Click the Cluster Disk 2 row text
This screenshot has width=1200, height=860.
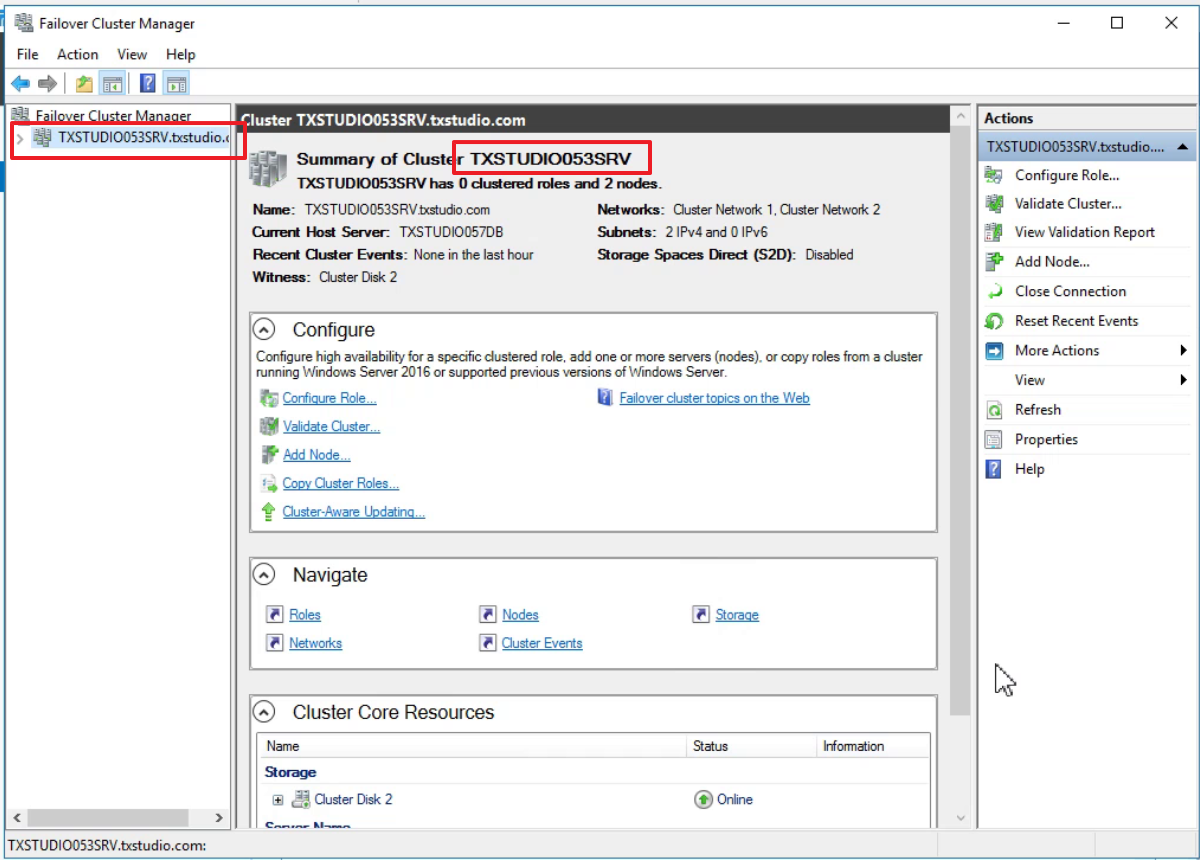(x=353, y=799)
